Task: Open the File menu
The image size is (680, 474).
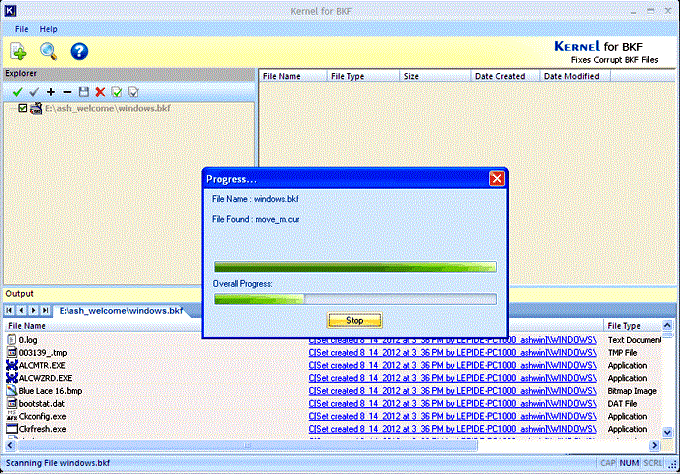Action: (21, 29)
